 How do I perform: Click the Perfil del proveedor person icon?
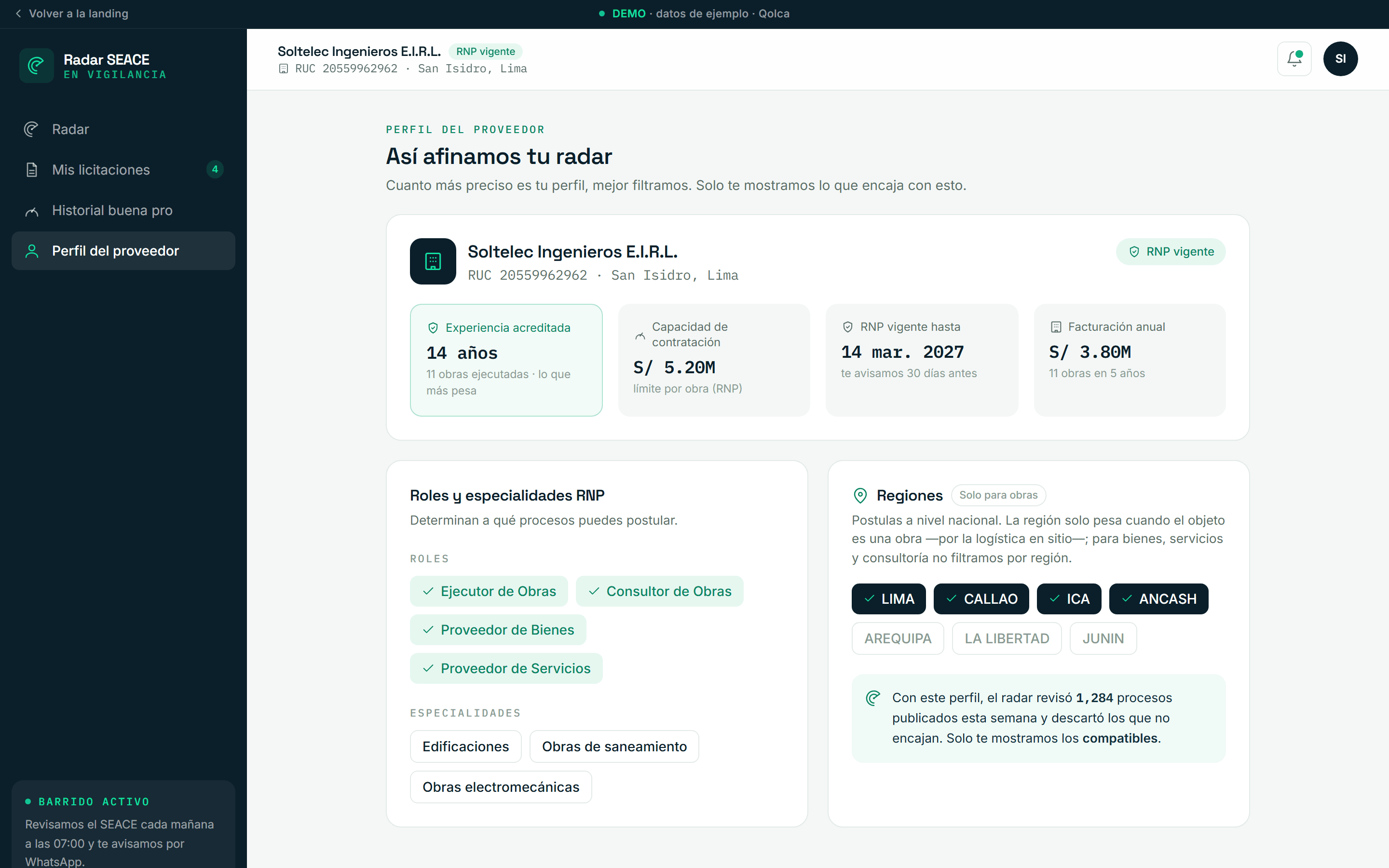tap(31, 251)
